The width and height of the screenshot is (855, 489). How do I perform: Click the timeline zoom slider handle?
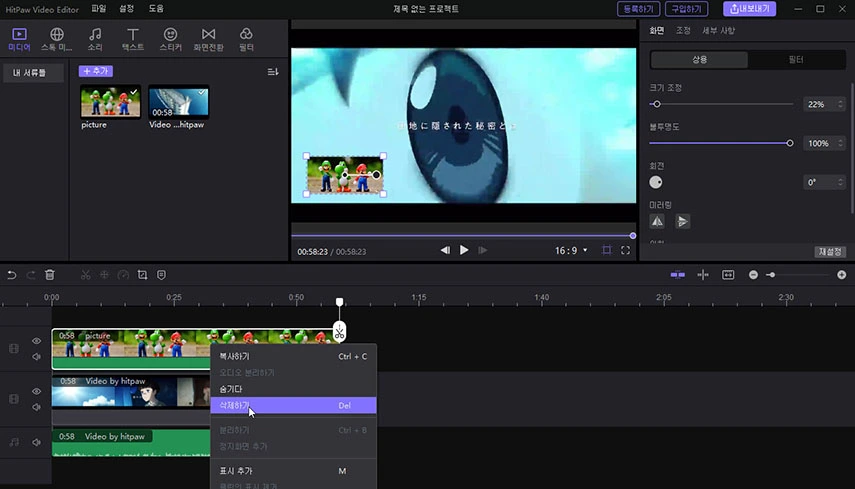771,275
